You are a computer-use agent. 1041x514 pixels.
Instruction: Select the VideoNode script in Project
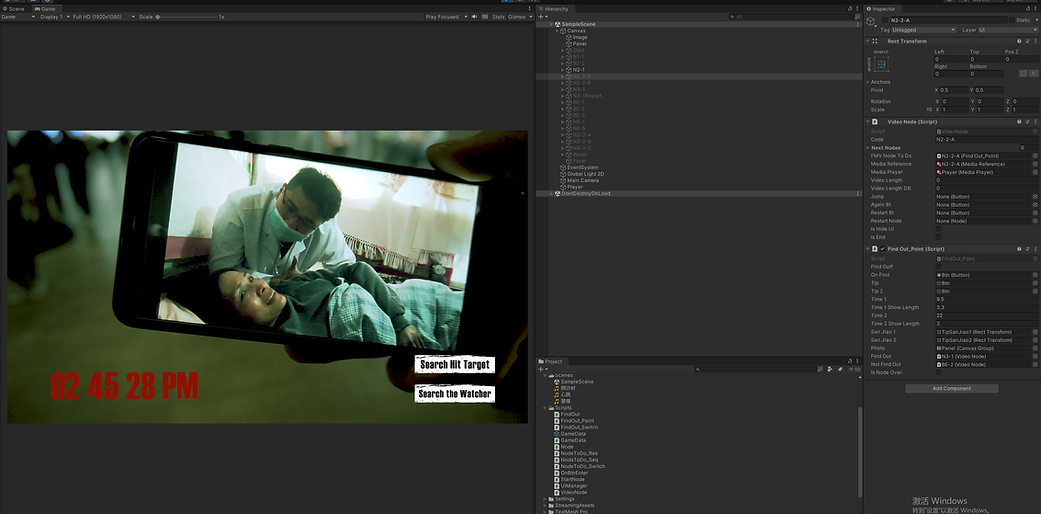click(x=574, y=493)
